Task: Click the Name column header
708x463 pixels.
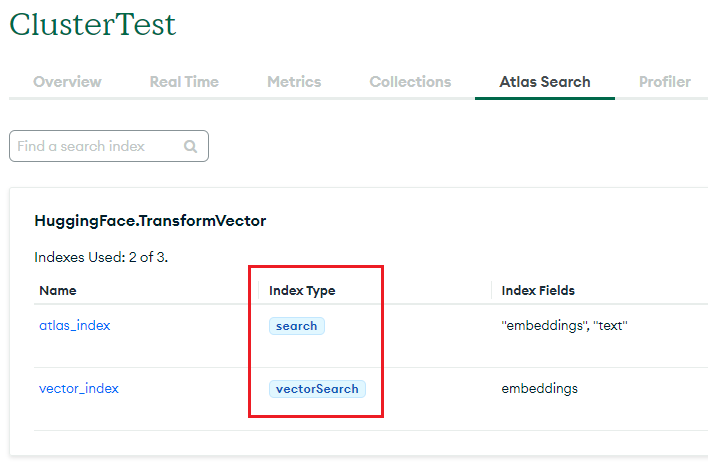Action: coord(58,290)
